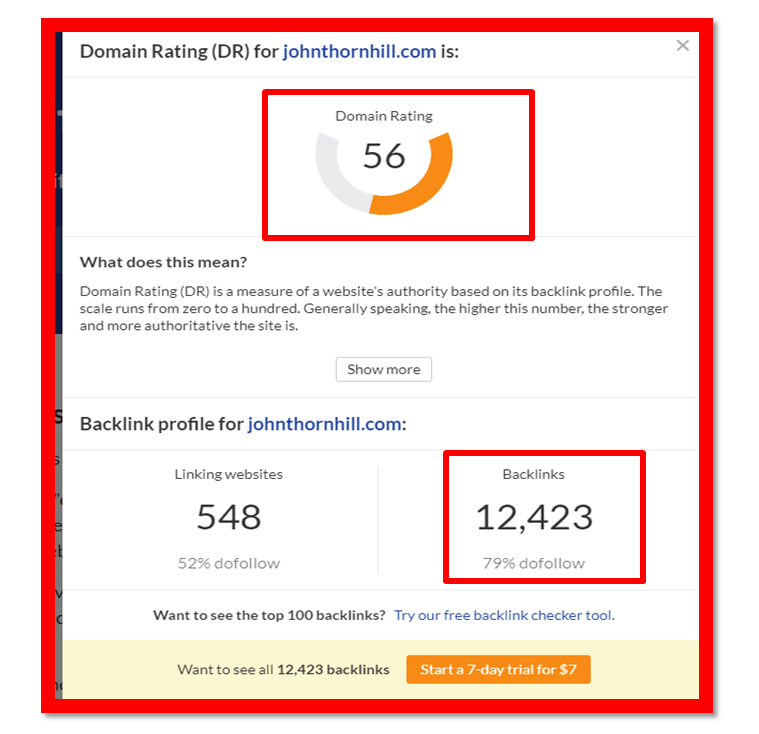The image size is (759, 734).
Task: Open johnthornhill.com link in Backlink profile heading
Action: coord(324,424)
